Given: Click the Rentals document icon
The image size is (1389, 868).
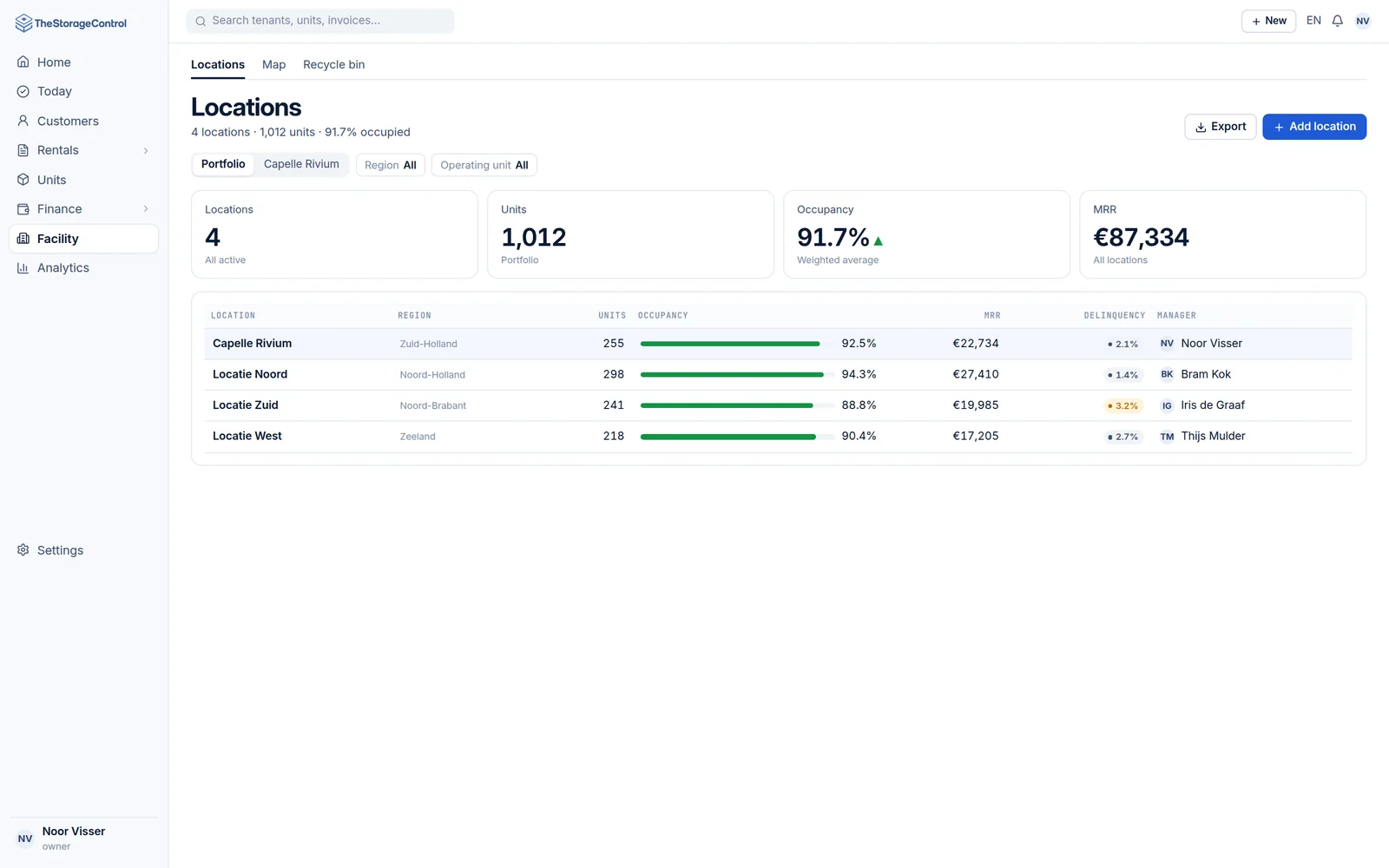Looking at the screenshot, I should pos(23,150).
